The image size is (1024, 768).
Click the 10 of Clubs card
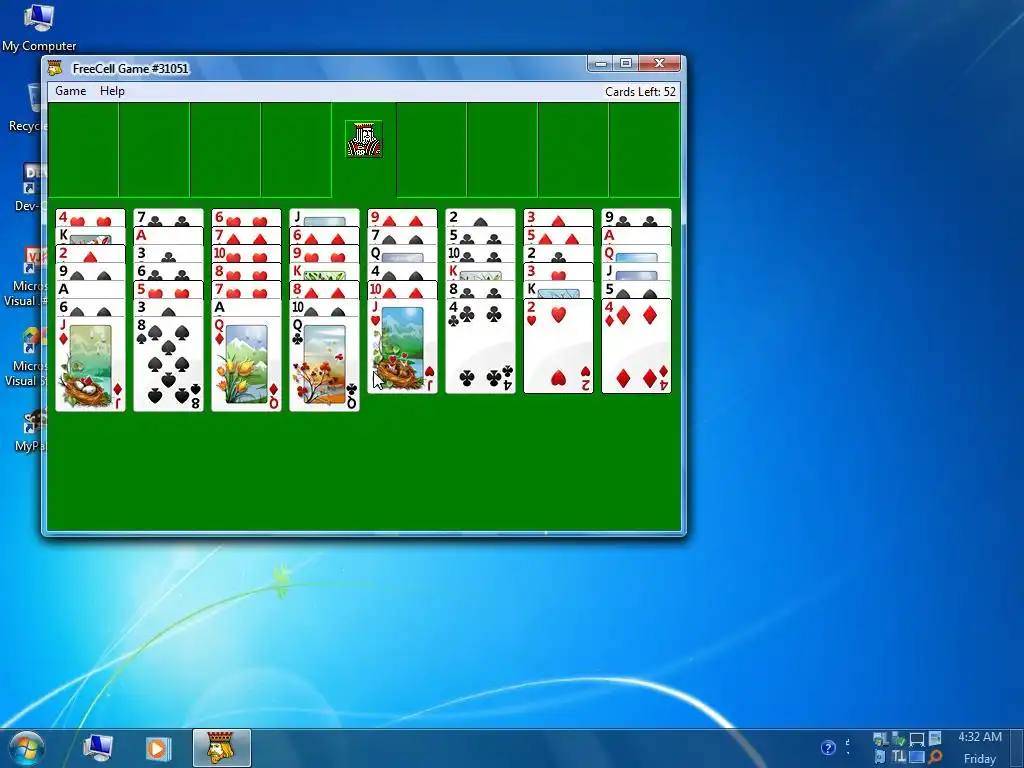(x=480, y=253)
